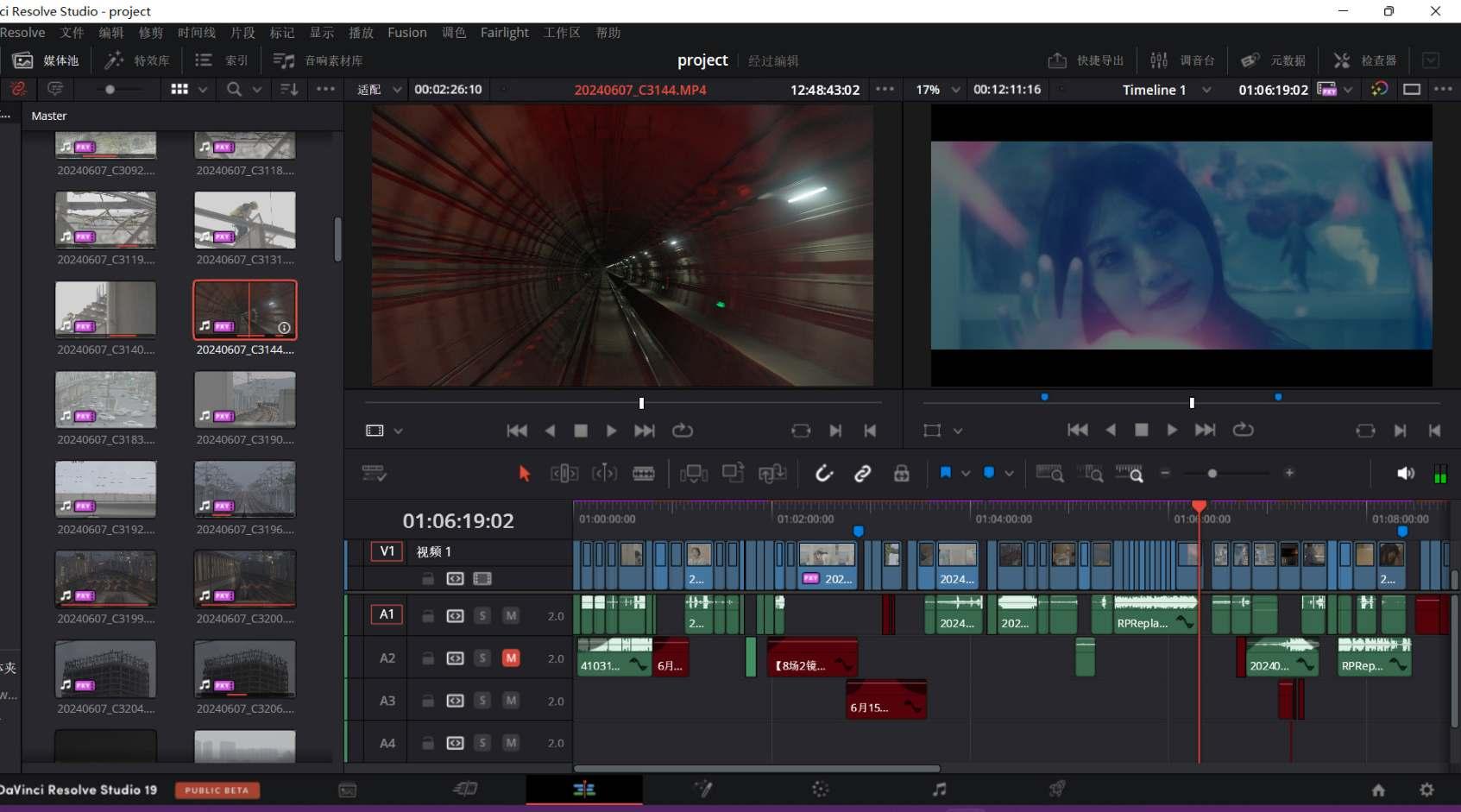Click the position lock icon in toolbar

coord(901,473)
